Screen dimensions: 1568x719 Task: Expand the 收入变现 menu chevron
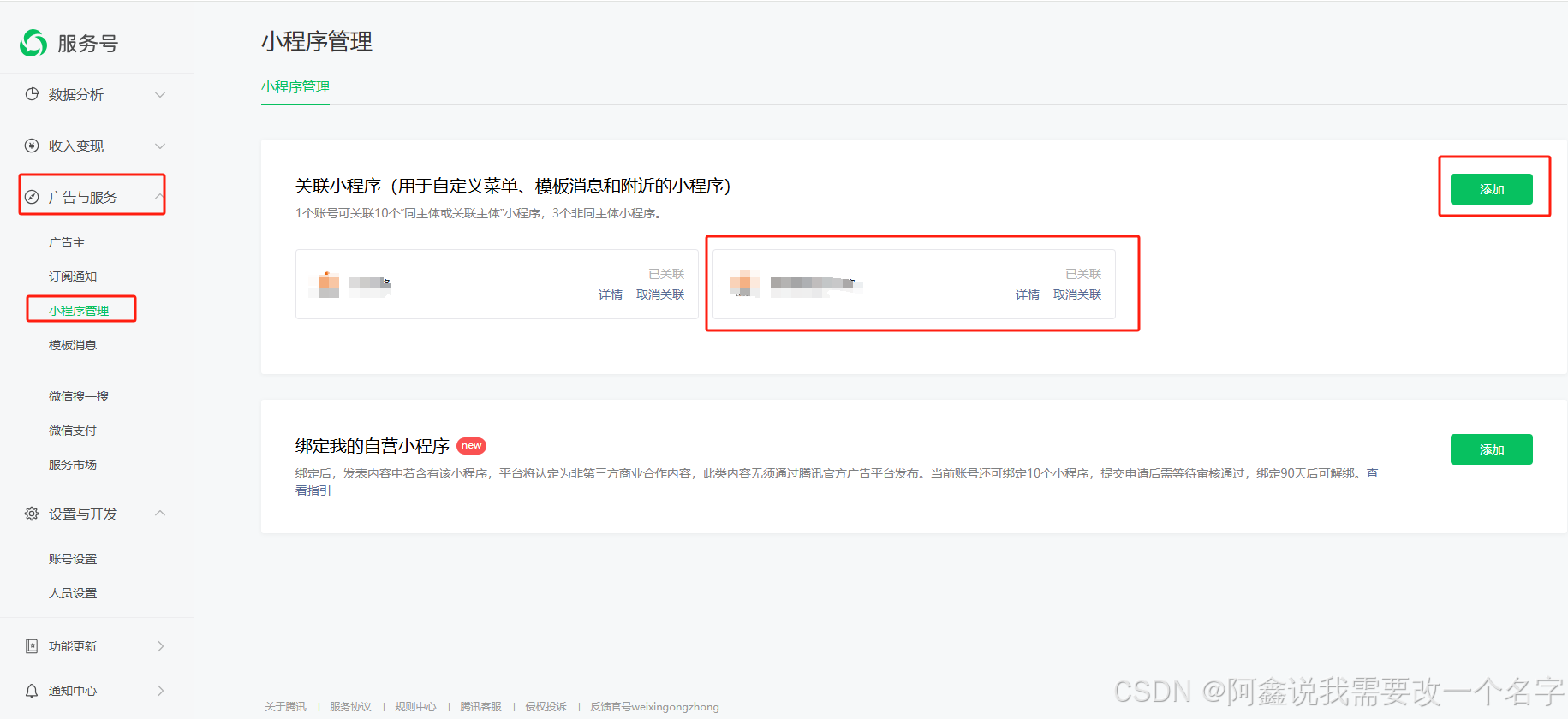160,146
